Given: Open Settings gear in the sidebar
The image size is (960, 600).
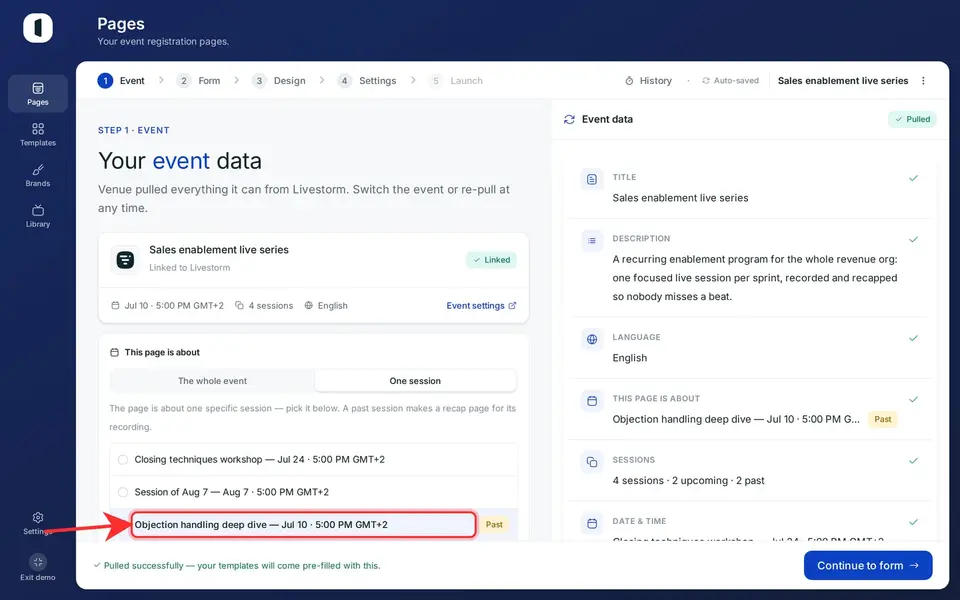Looking at the screenshot, I should click(38, 518).
